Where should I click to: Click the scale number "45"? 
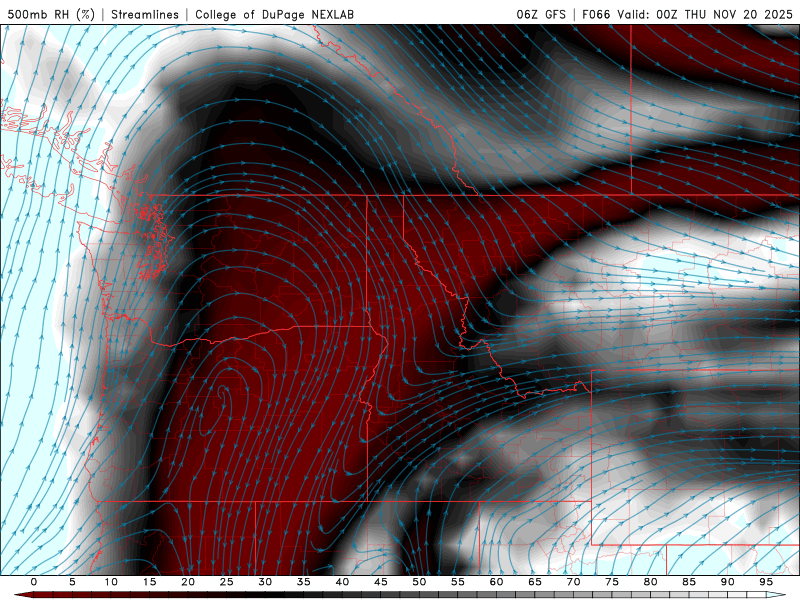click(x=381, y=582)
